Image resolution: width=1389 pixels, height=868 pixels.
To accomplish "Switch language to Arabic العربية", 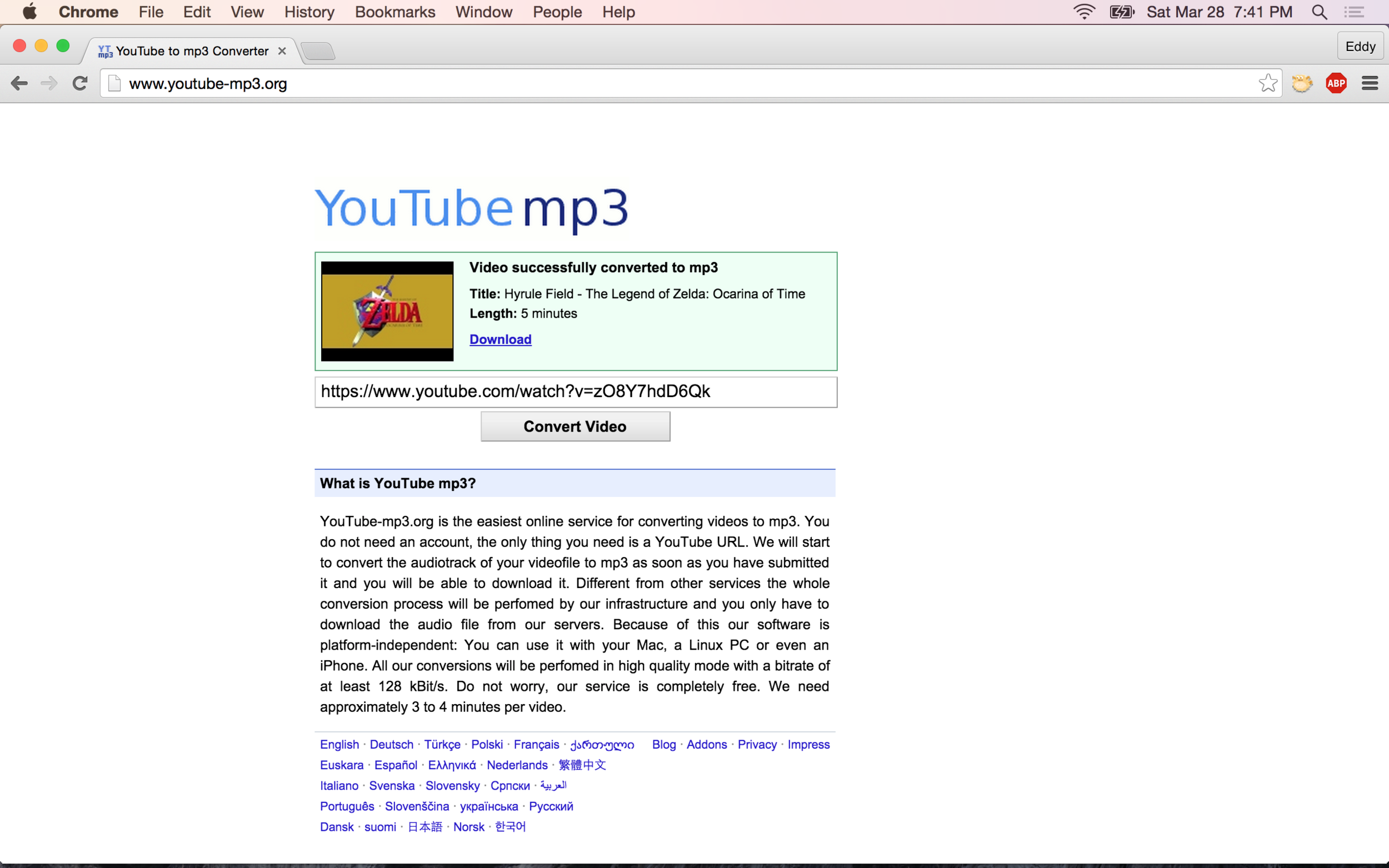I will click(x=553, y=785).
